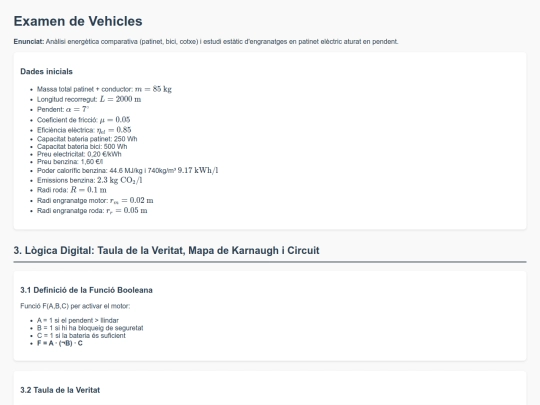540x405 pixels.
Task: Click the Eficiència elèctrica value
Action: [x=84, y=130]
